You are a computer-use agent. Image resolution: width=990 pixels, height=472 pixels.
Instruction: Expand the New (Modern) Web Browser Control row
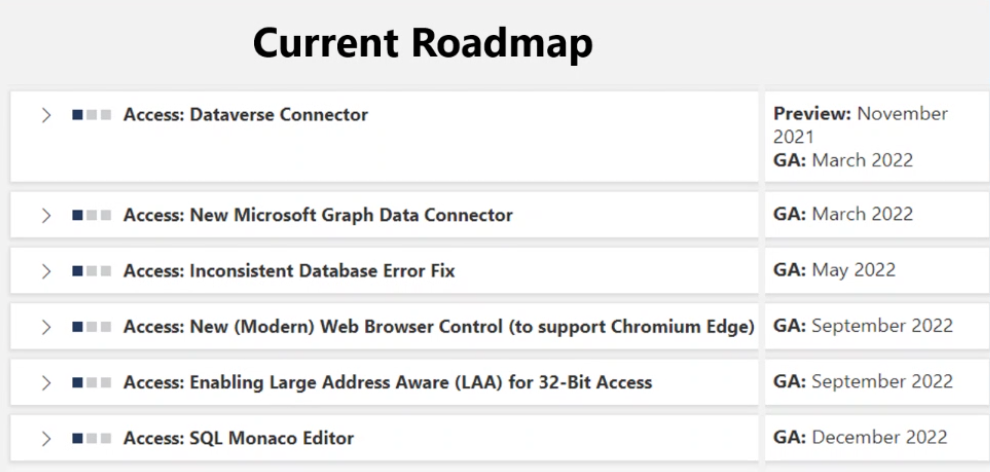pos(46,327)
